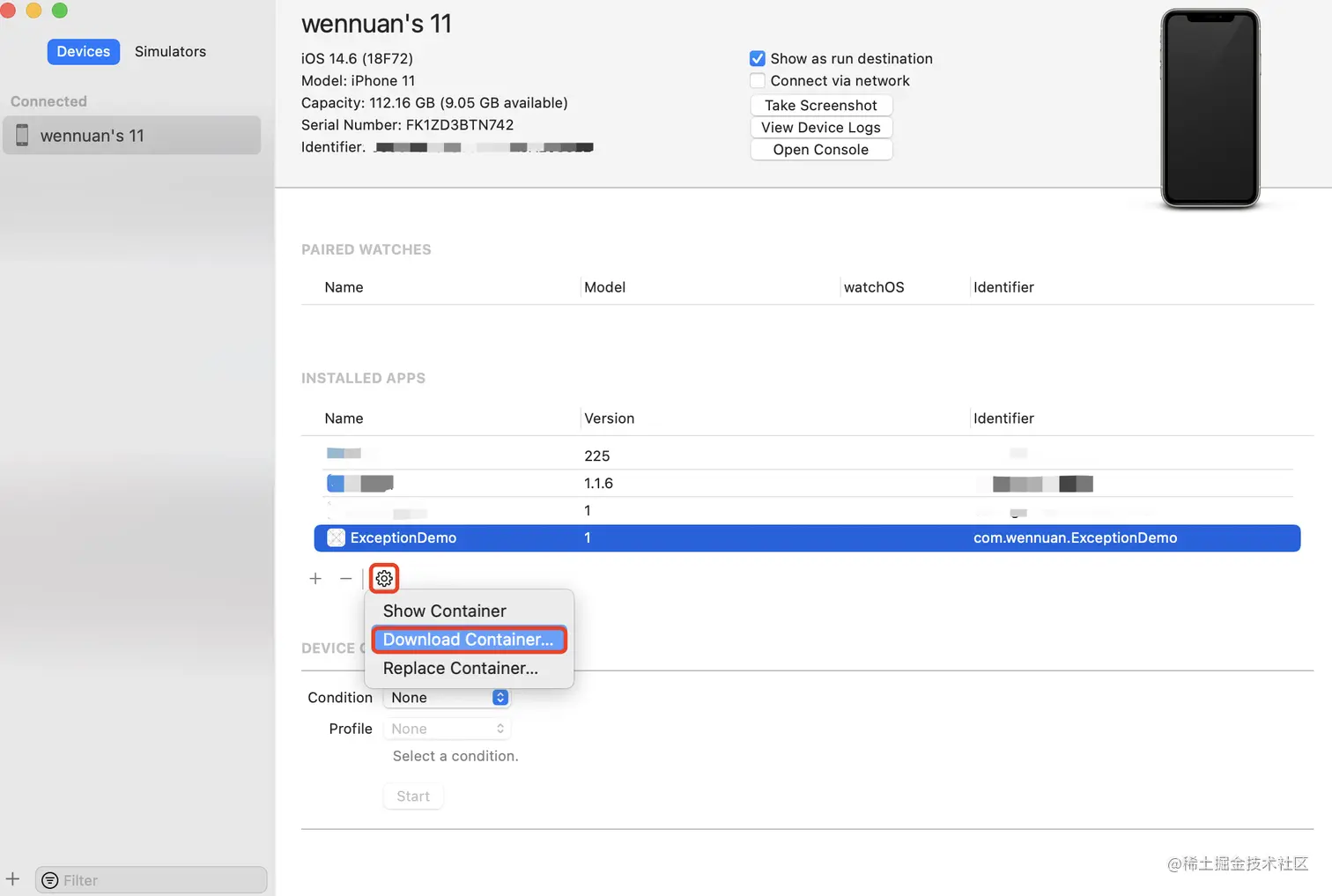This screenshot has width=1332, height=896.
Task: Click the version 1.1.6 cell
Action: pos(598,483)
